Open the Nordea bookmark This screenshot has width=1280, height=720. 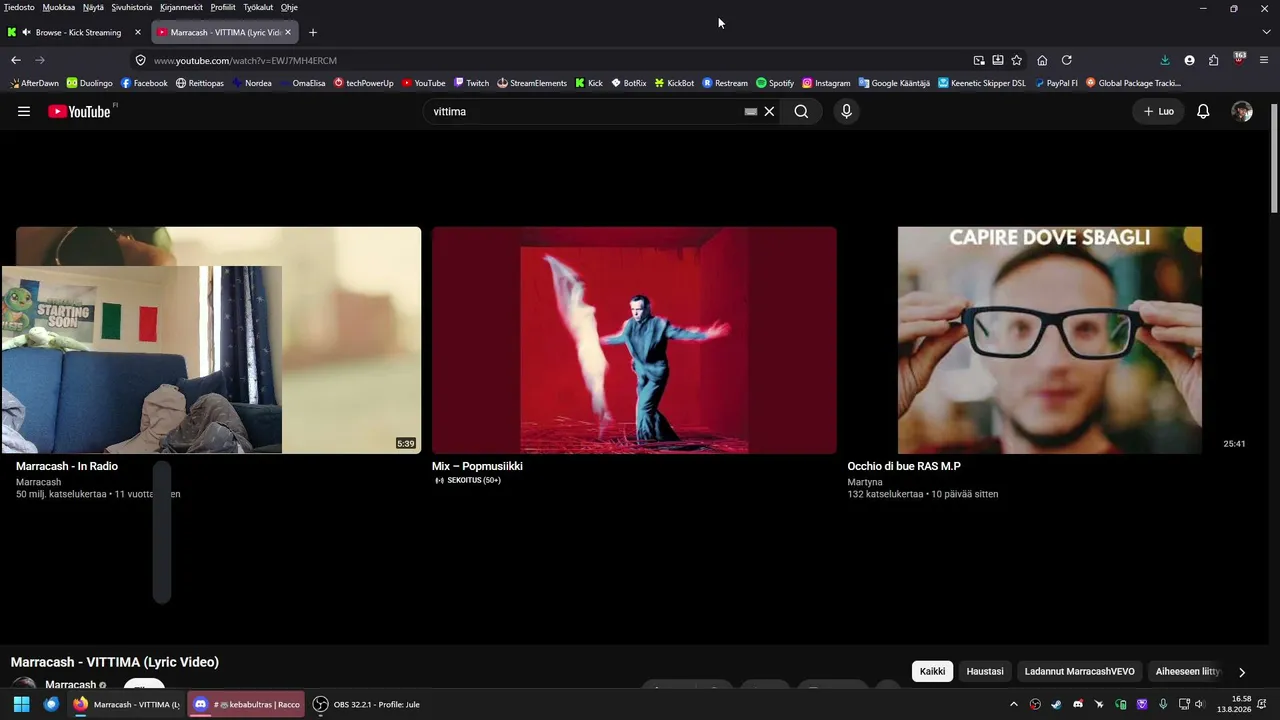(x=252, y=83)
